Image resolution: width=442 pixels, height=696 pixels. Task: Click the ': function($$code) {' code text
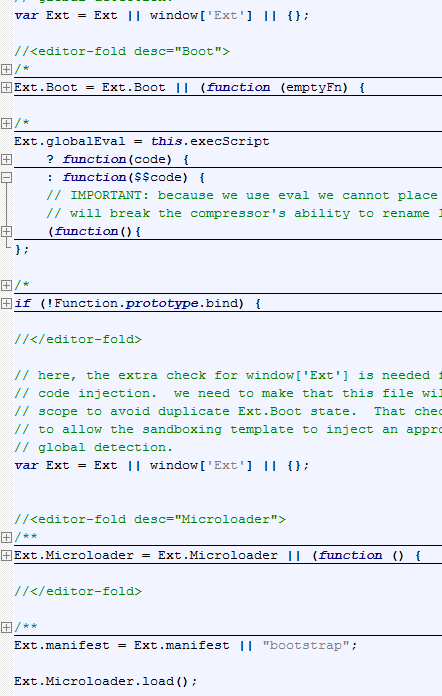(x=126, y=178)
